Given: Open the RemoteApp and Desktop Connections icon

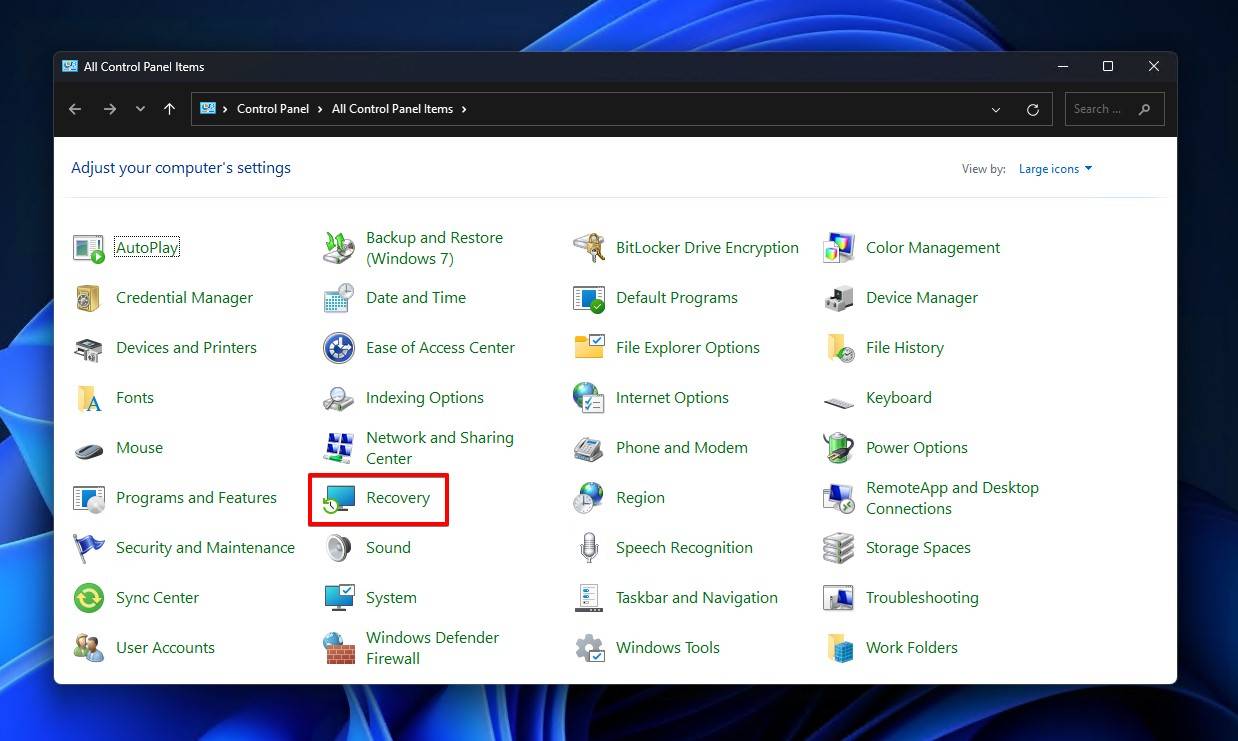Looking at the screenshot, I should tap(839, 498).
